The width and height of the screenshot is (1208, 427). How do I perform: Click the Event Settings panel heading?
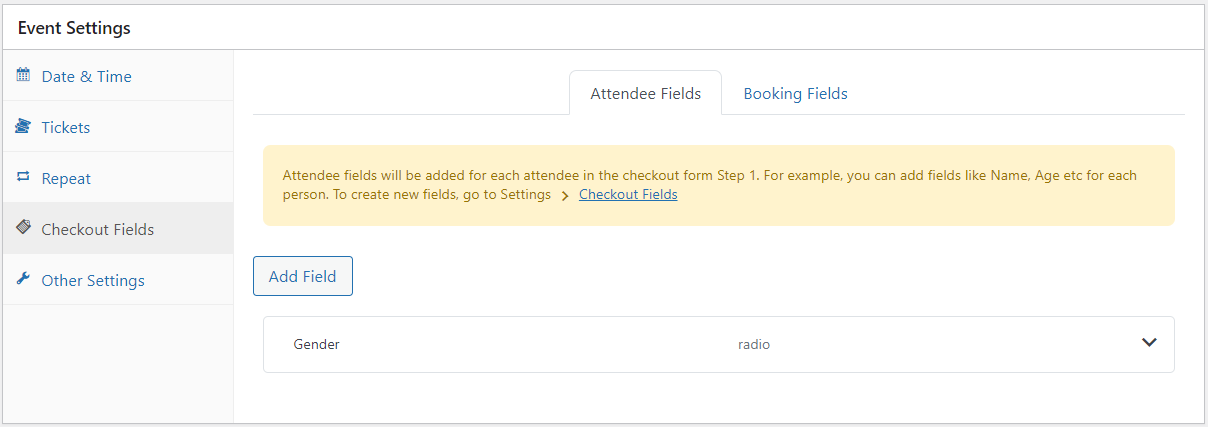74,28
